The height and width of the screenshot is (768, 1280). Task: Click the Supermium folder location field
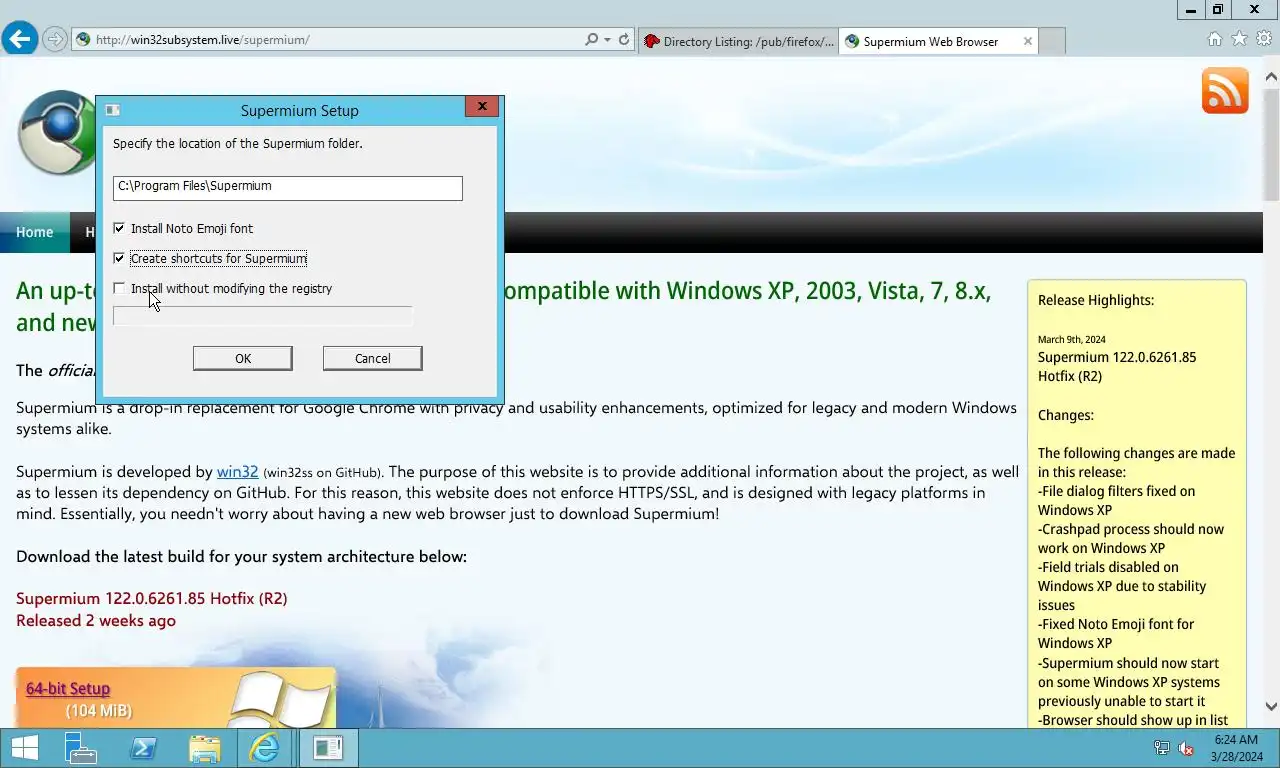click(288, 188)
